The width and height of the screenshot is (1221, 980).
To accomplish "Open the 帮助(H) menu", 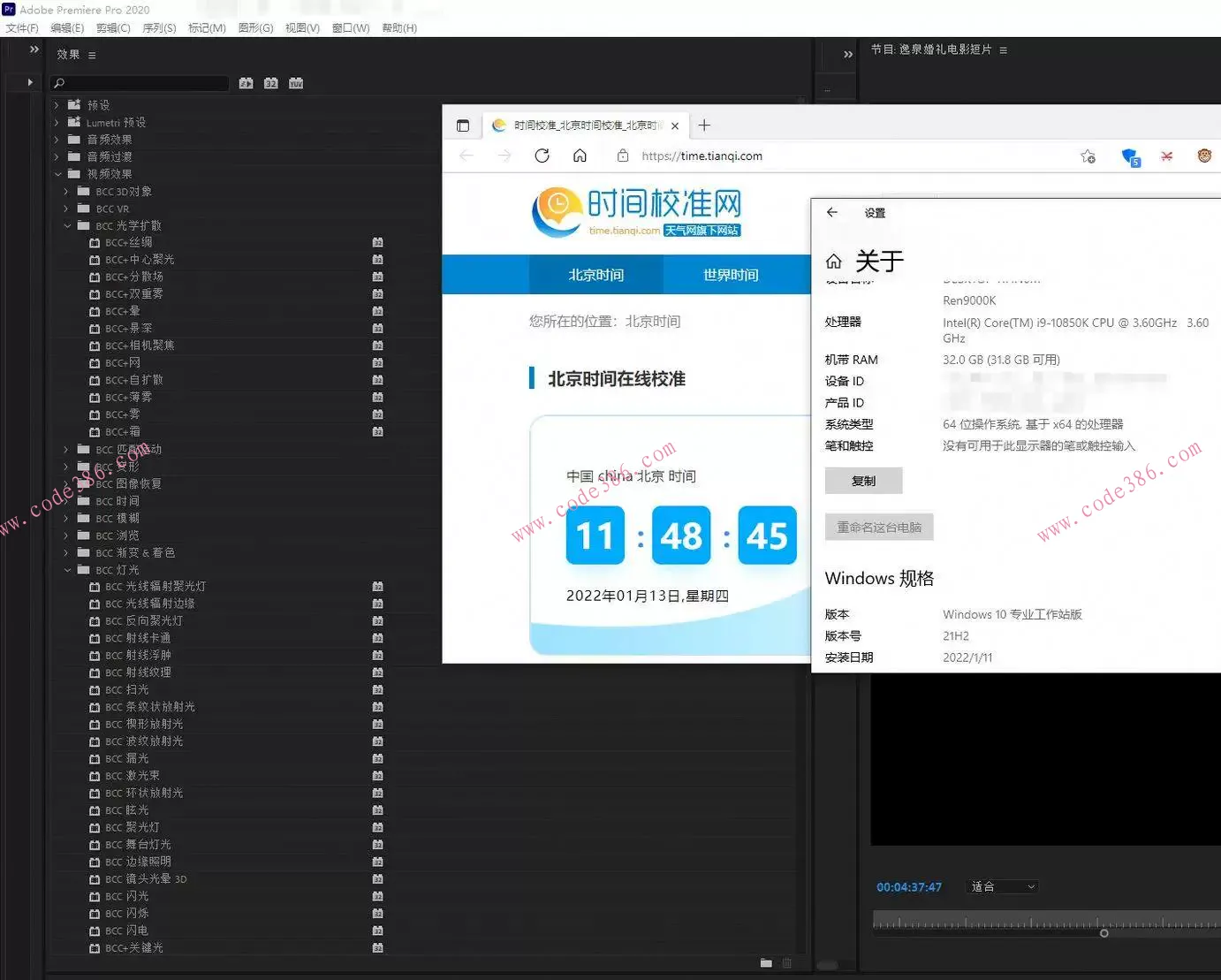I will pos(399,28).
